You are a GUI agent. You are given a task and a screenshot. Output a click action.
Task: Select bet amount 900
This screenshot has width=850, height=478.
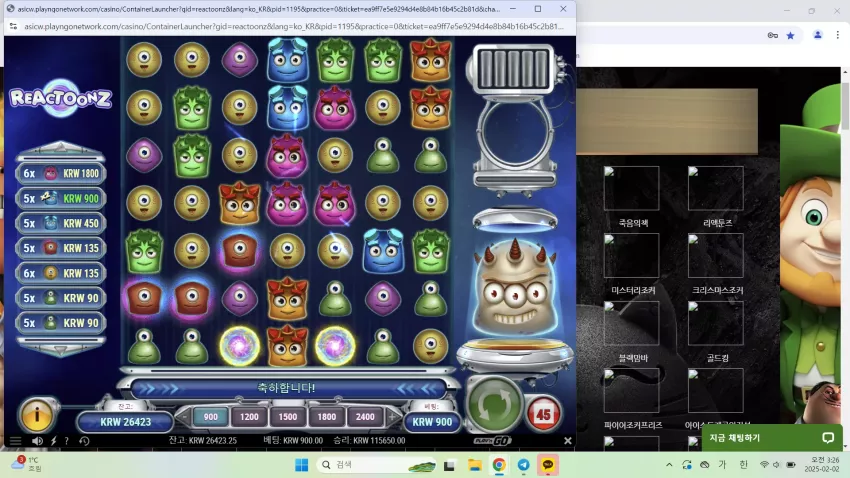(210, 417)
